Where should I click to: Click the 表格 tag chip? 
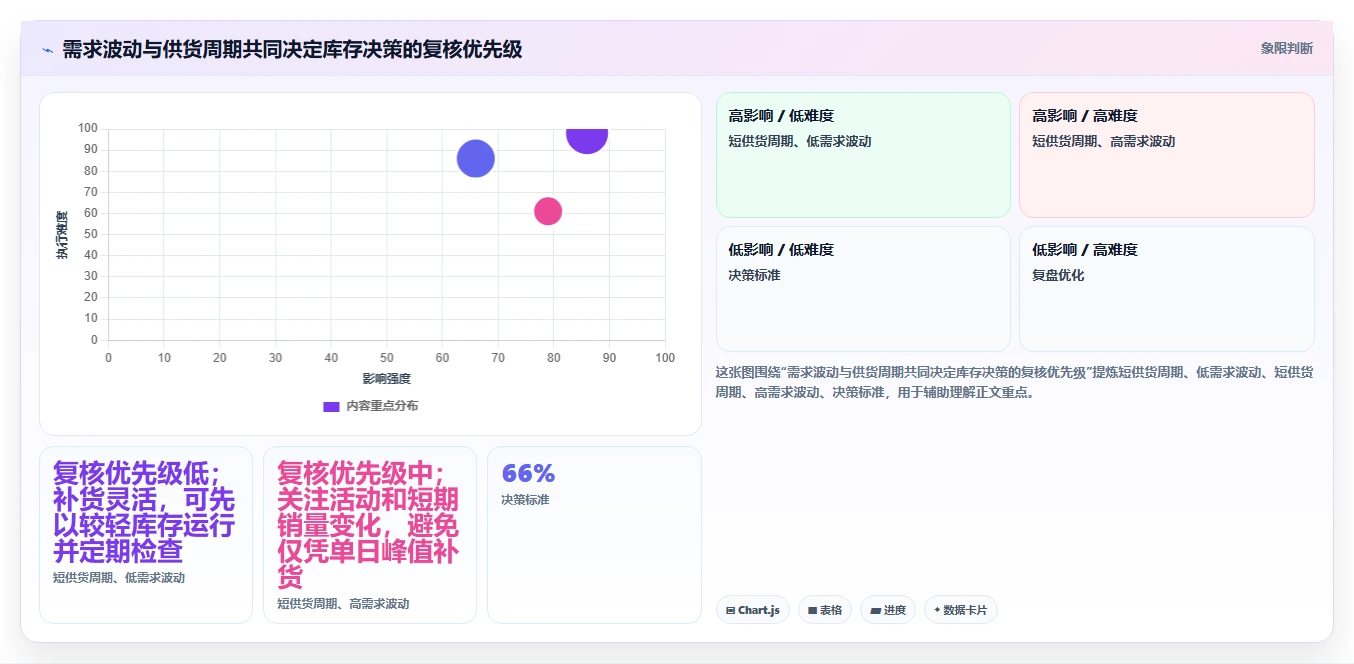[x=825, y=610]
